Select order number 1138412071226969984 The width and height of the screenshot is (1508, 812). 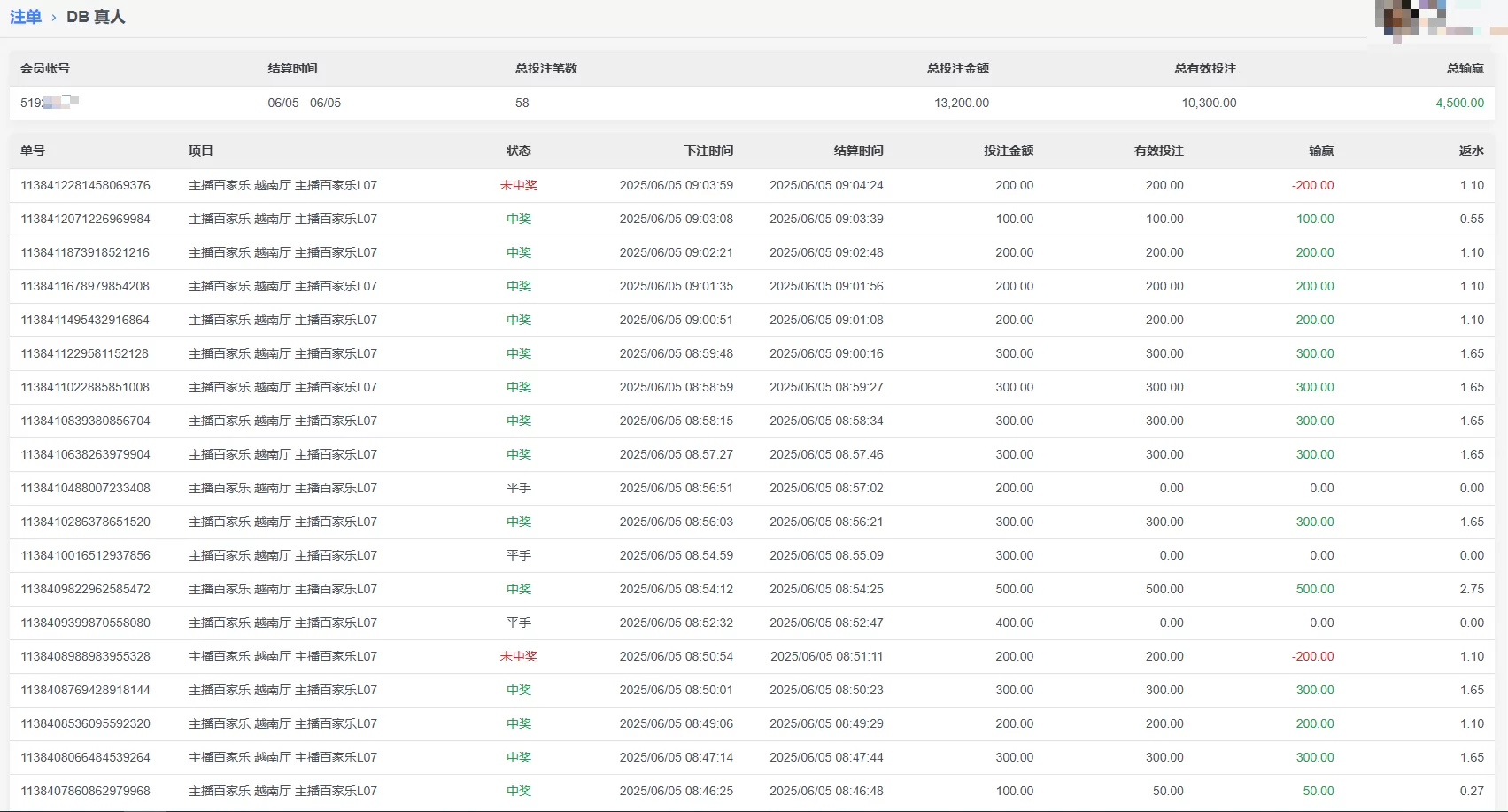click(x=85, y=219)
